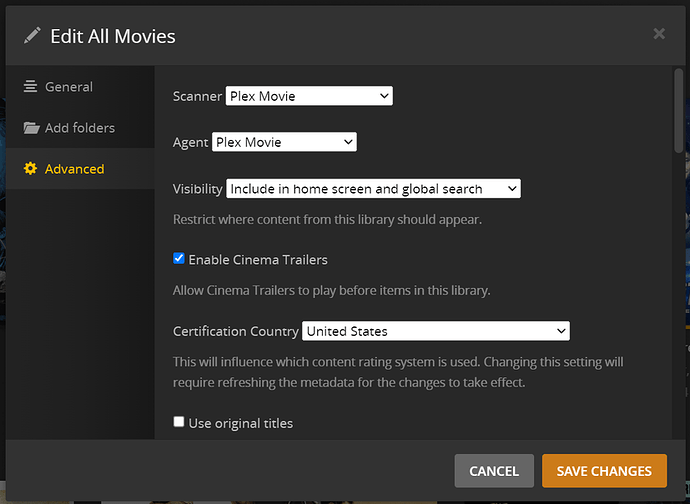Open the Add folders tab
The image size is (690, 504).
pos(79,128)
